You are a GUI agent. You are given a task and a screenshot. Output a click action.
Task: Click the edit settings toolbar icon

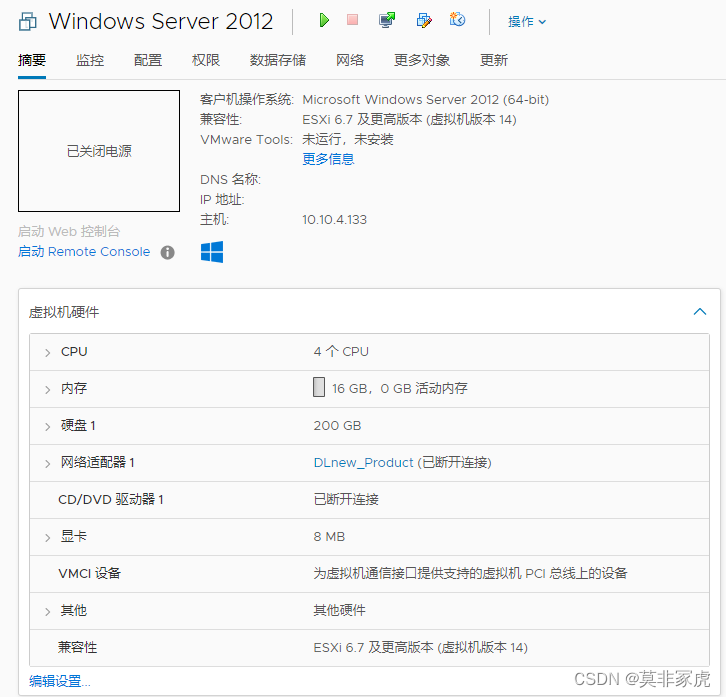pyautogui.click(x=424, y=20)
